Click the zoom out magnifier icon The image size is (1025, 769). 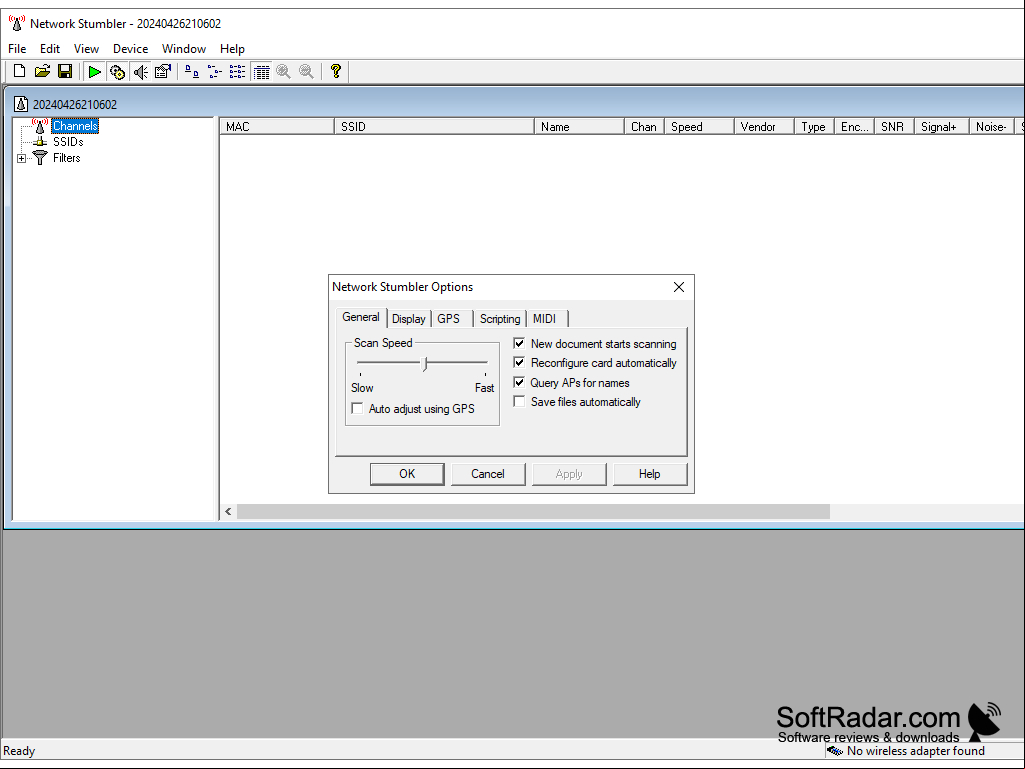pyautogui.click(x=307, y=72)
